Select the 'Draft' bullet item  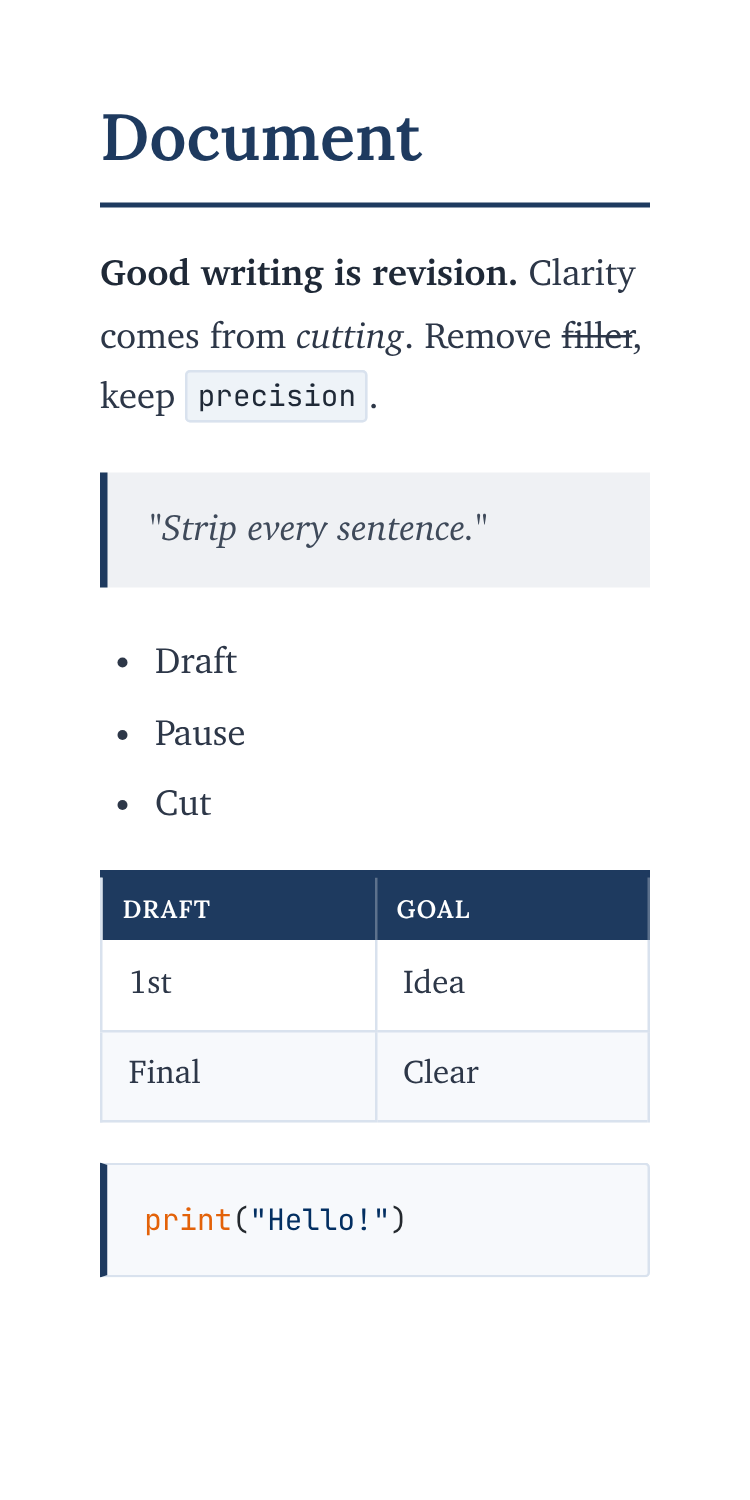click(x=195, y=661)
